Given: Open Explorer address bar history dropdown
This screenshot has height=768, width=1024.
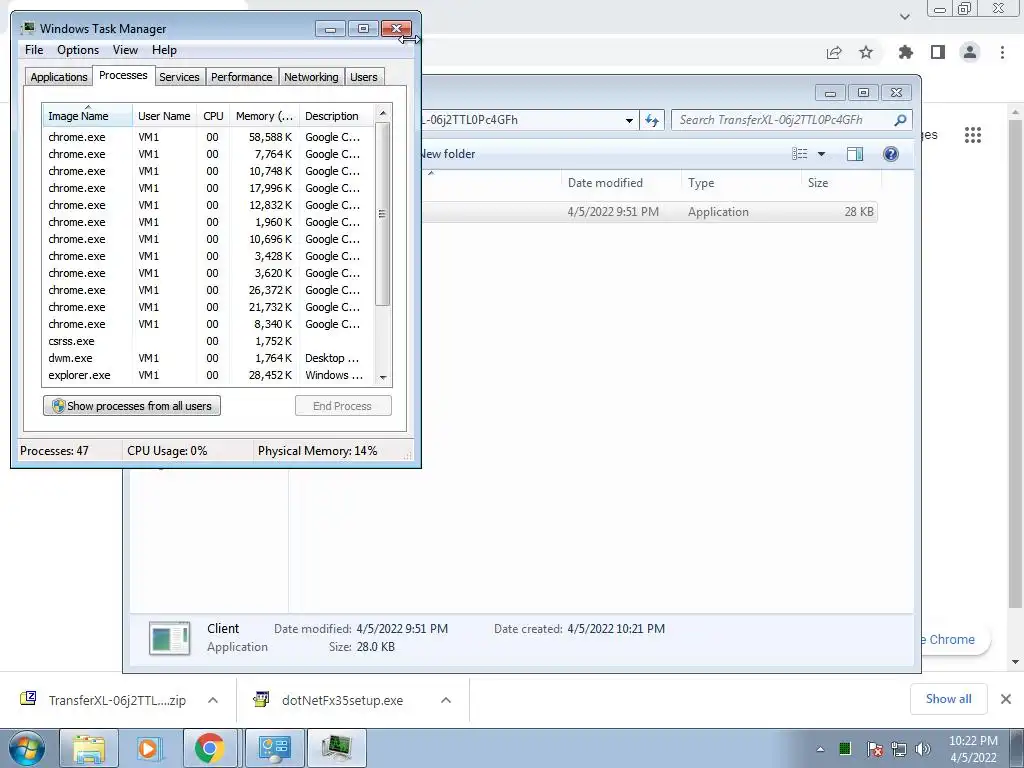Looking at the screenshot, I should pyautogui.click(x=629, y=120).
